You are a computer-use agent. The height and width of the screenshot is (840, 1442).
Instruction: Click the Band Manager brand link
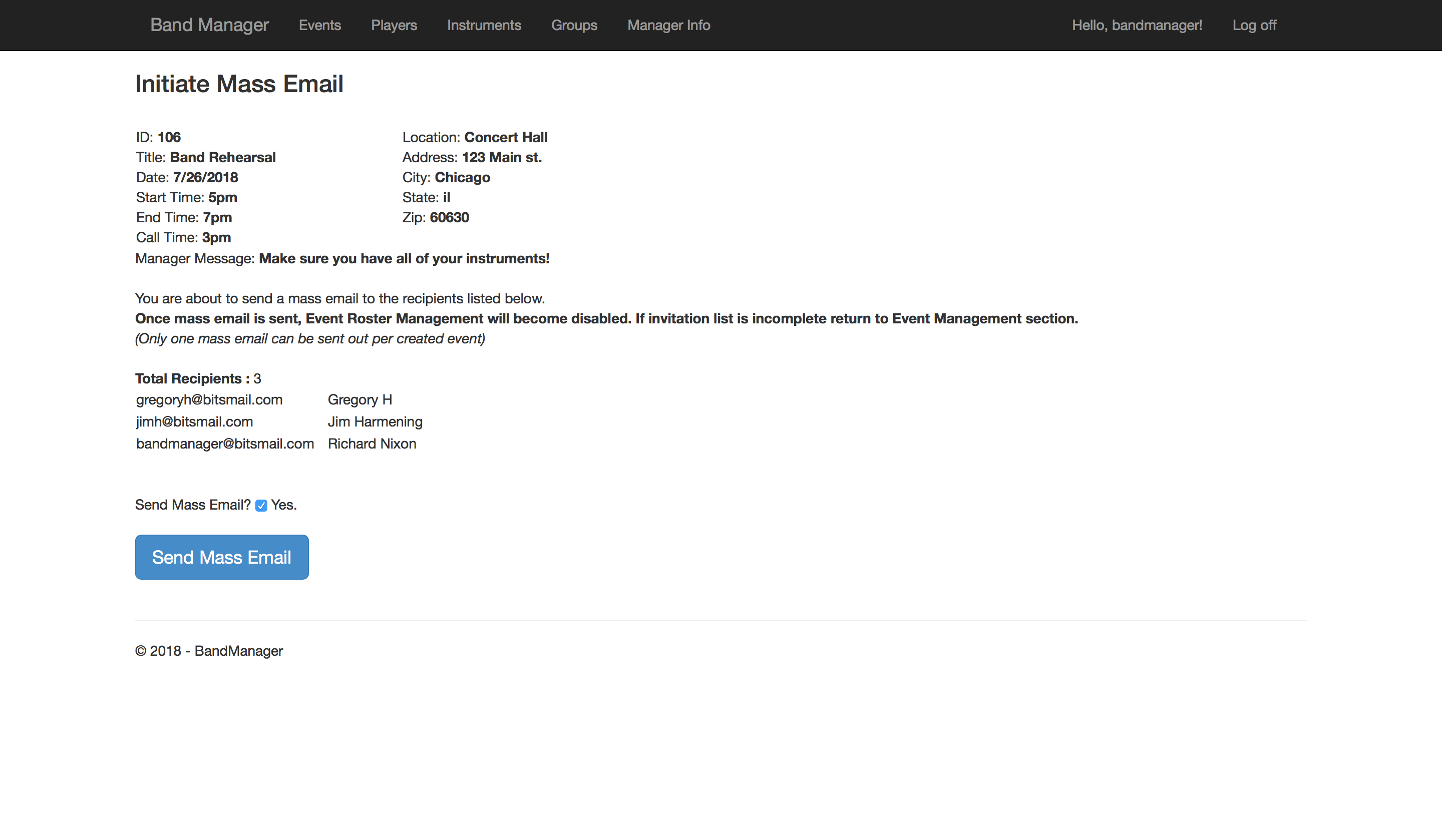[x=209, y=25]
